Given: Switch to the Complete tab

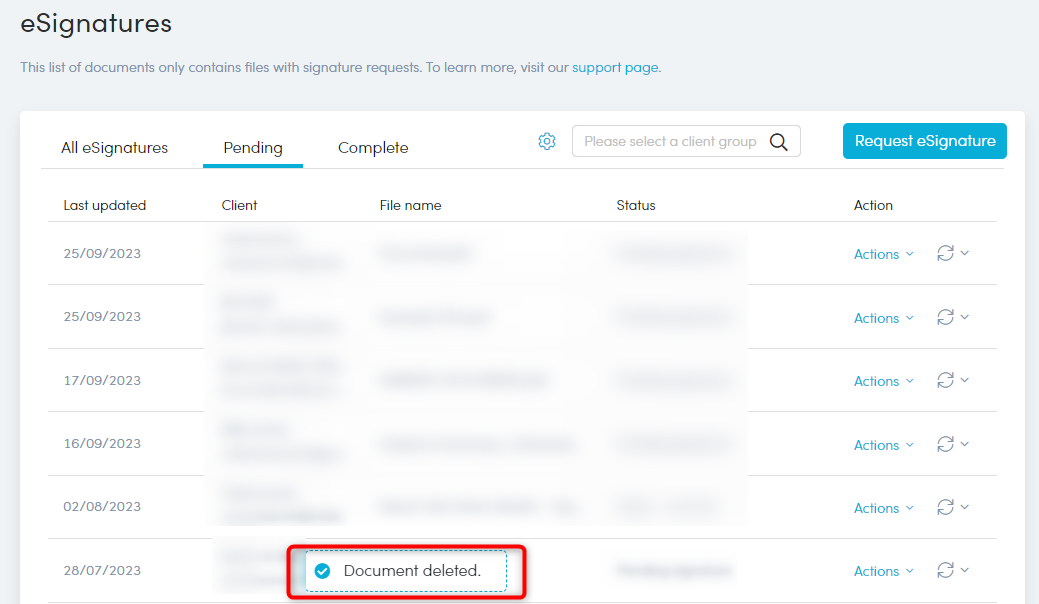Looking at the screenshot, I should [x=373, y=147].
